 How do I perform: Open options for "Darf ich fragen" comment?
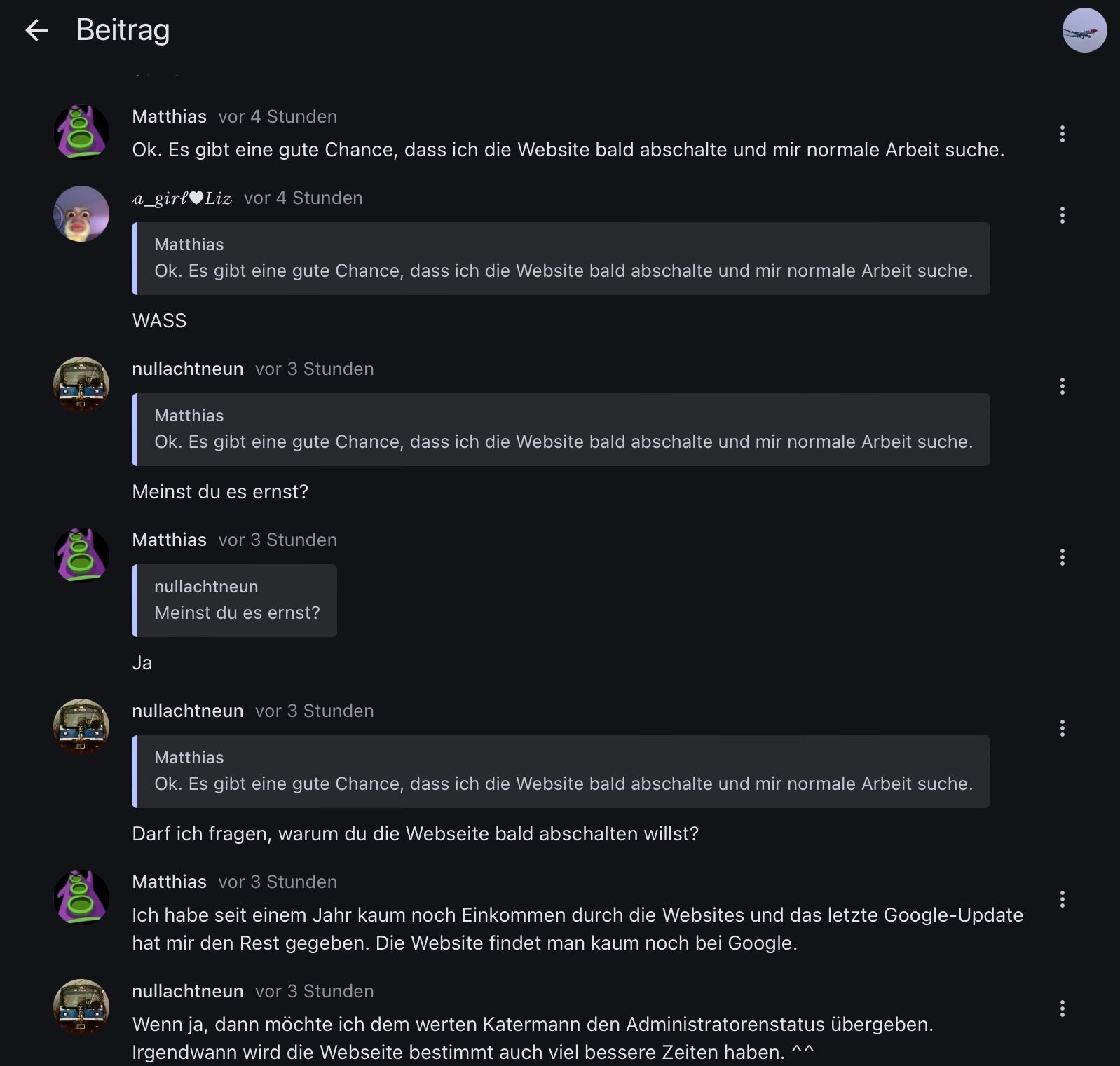(x=1063, y=728)
